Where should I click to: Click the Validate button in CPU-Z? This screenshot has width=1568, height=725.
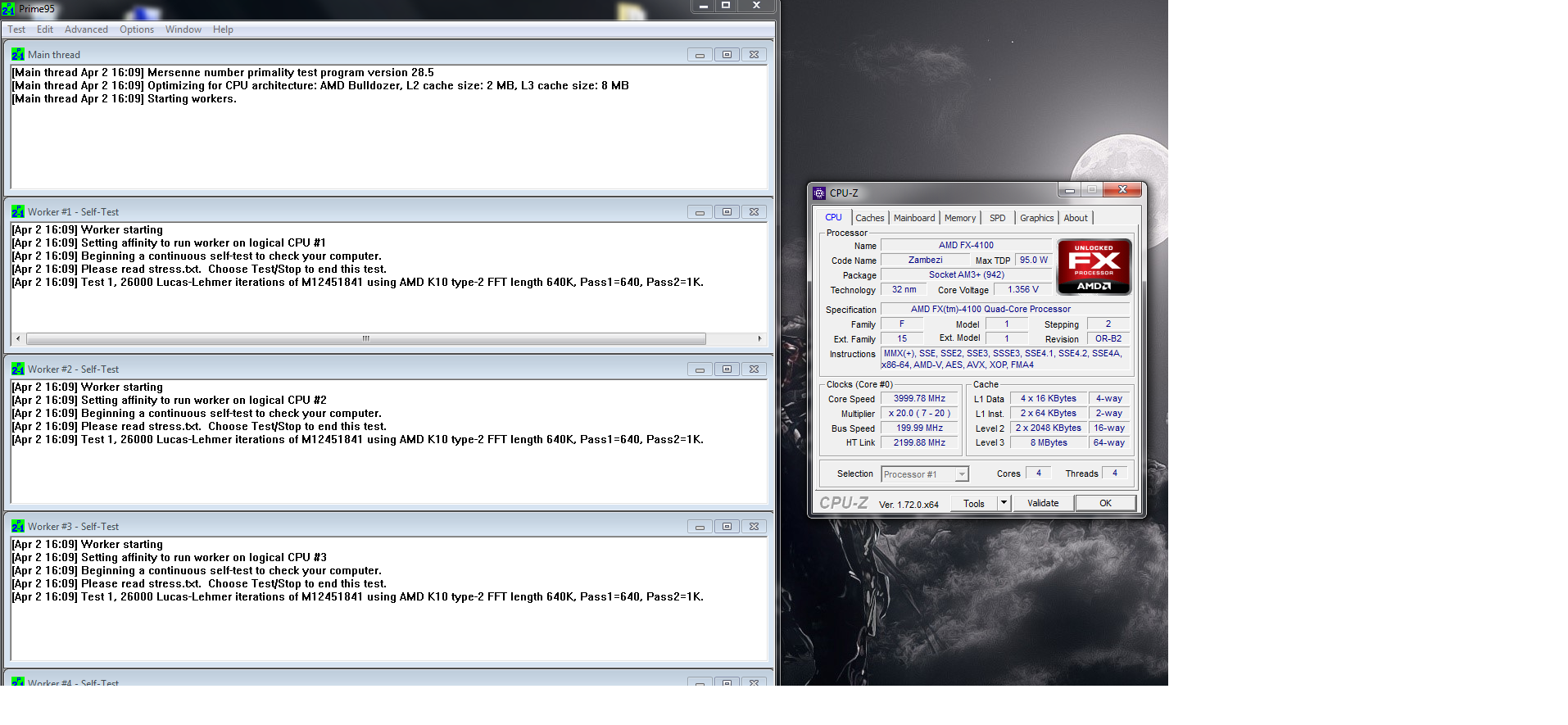click(1043, 503)
